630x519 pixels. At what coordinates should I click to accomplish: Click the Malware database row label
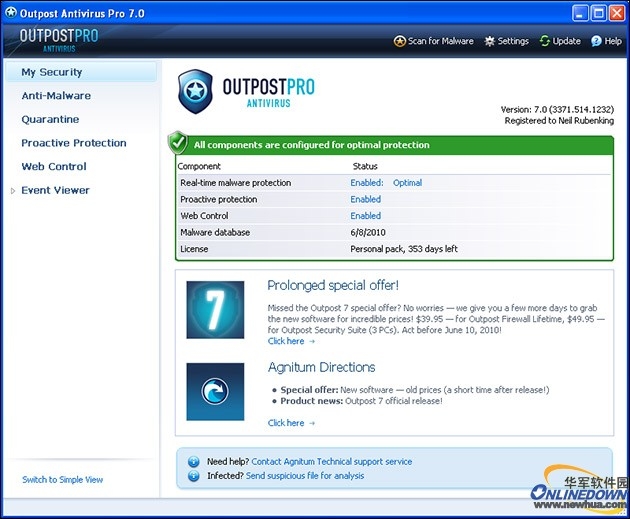click(215, 232)
